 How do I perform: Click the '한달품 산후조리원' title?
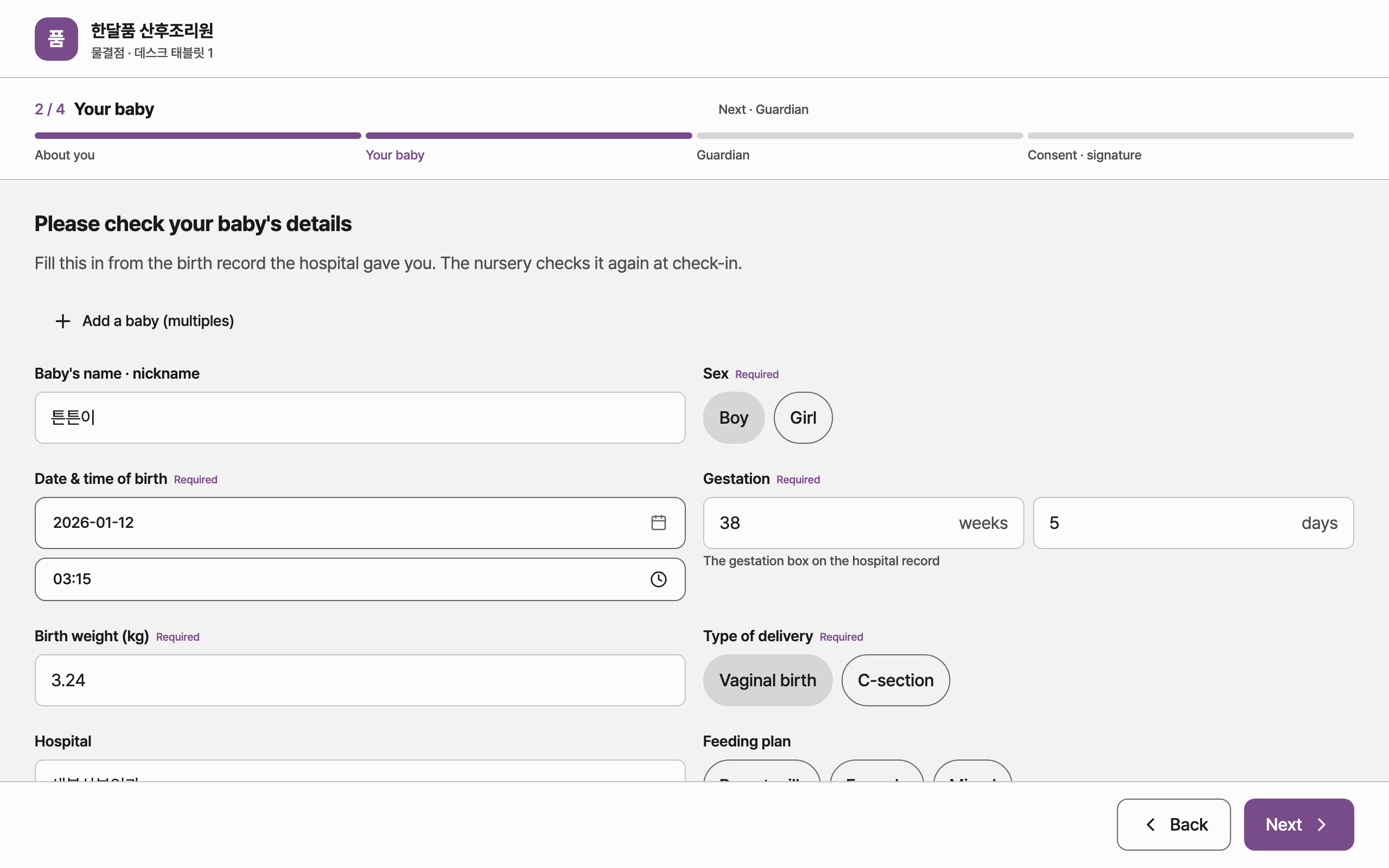point(152,30)
